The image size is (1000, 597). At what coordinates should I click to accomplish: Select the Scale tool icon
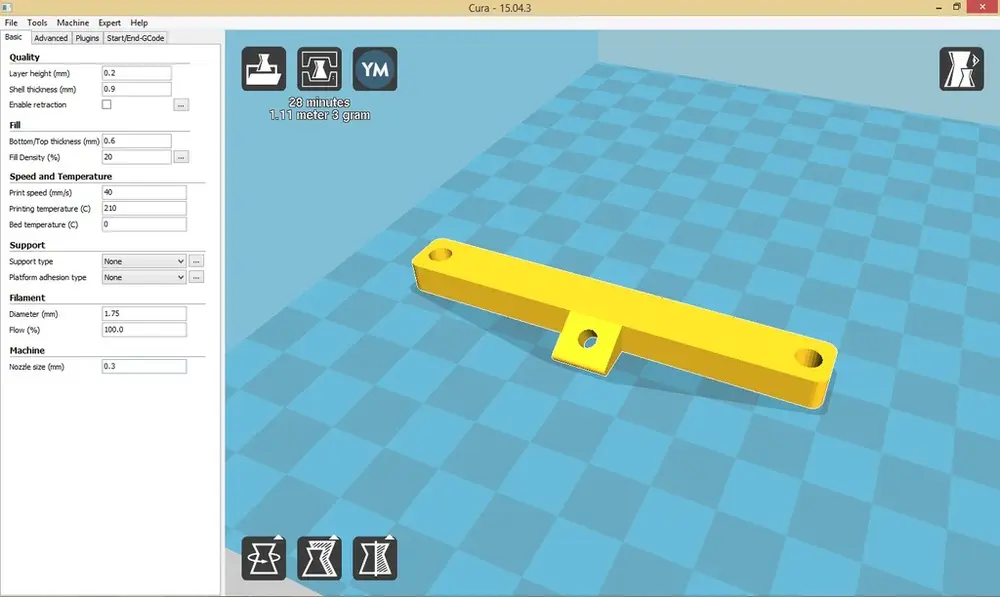319,558
